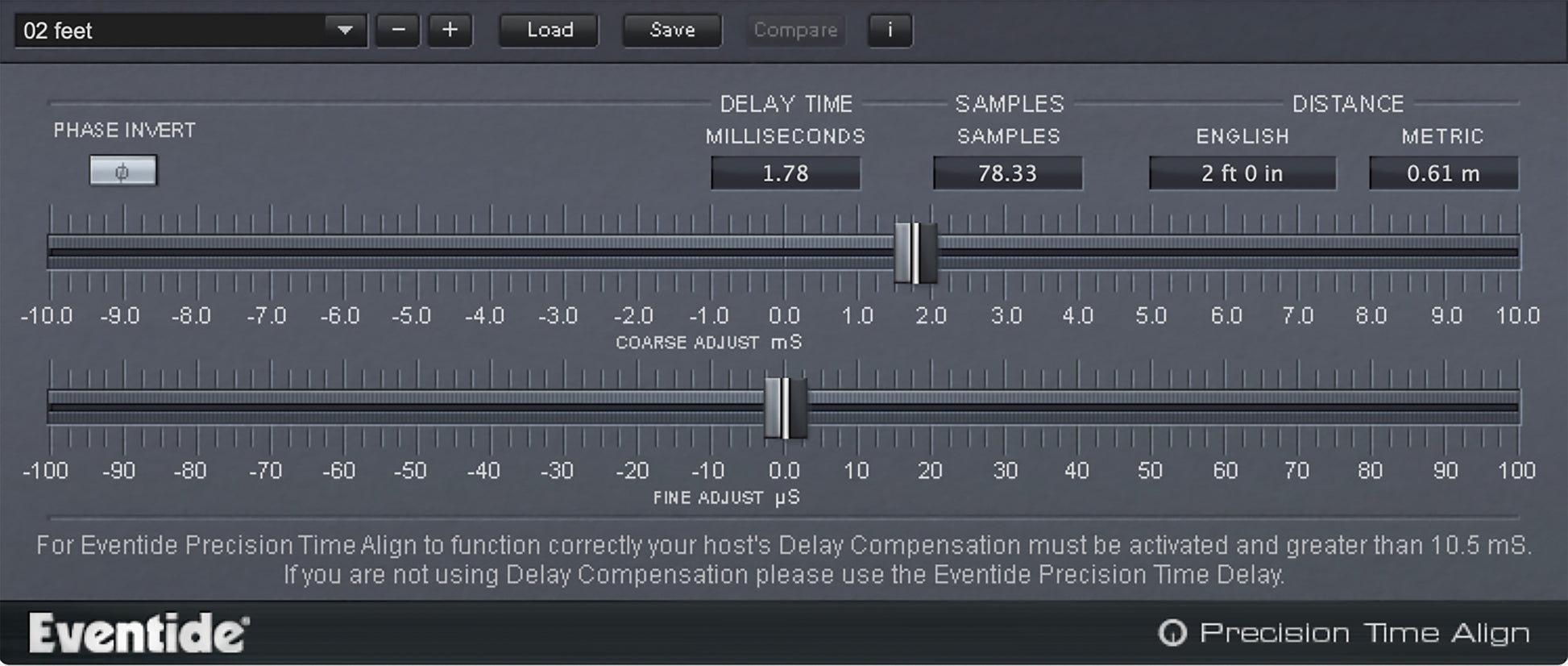Set the Fine Adjust track at 50 µS
1568x666 pixels.
pos(1151,407)
